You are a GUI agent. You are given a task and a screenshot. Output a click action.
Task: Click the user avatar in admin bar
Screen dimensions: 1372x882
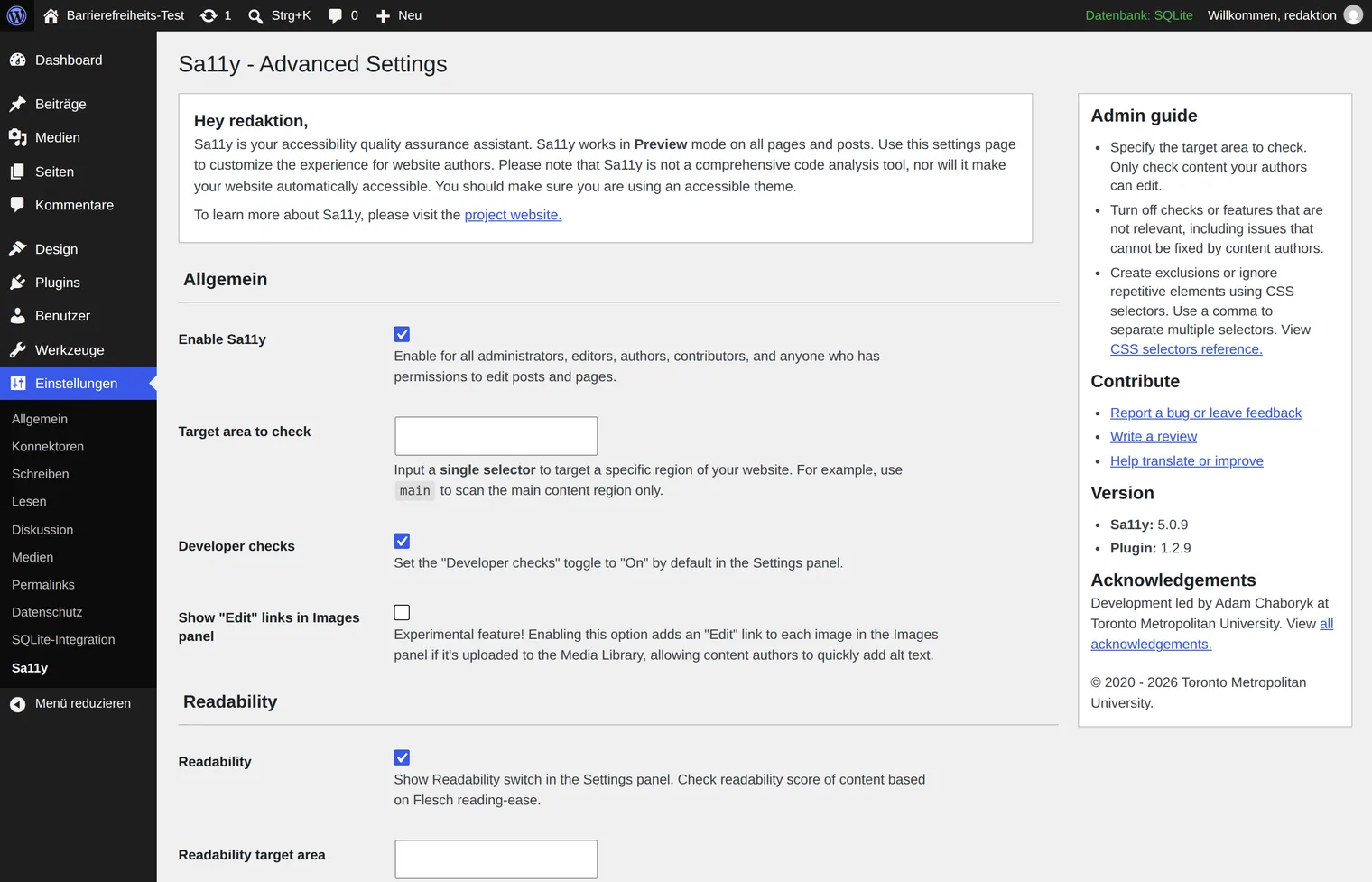pyautogui.click(x=1353, y=15)
